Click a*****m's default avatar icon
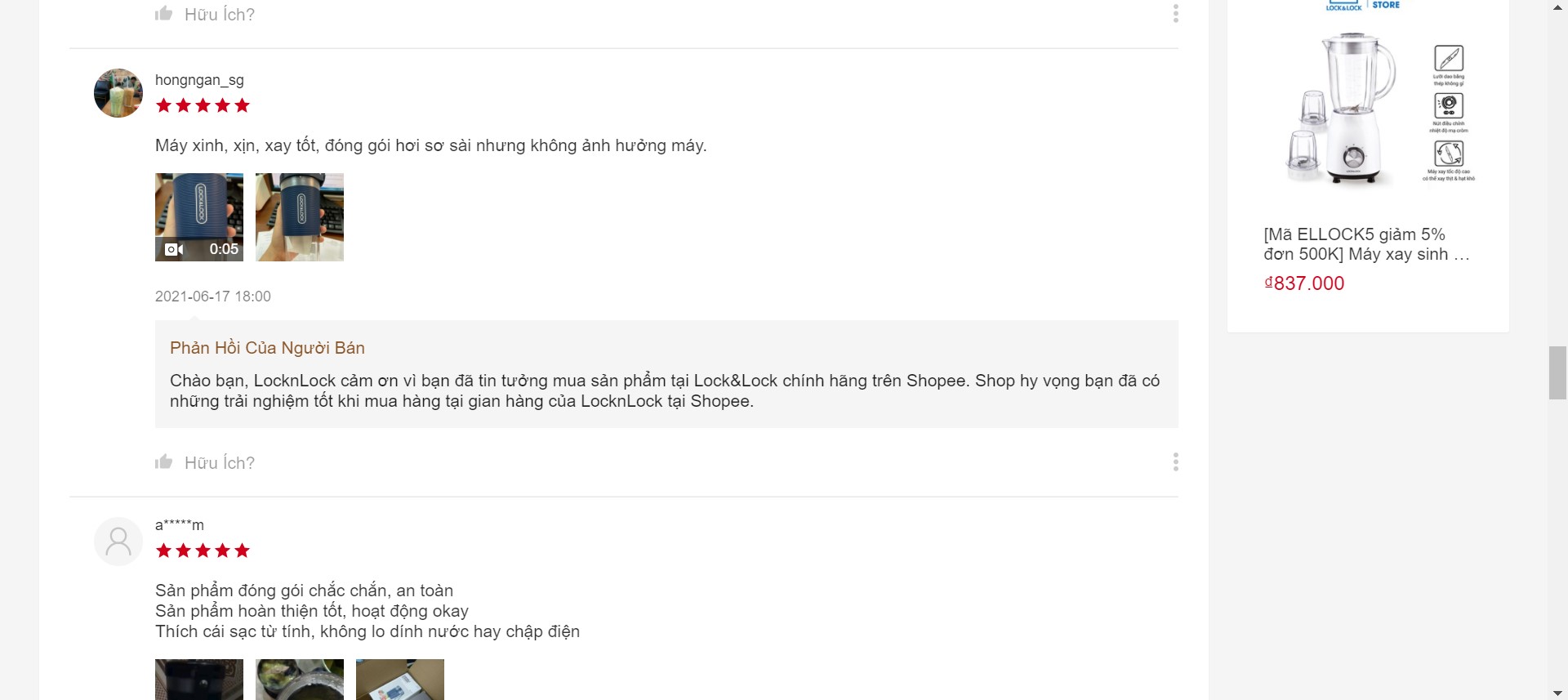 coord(118,542)
